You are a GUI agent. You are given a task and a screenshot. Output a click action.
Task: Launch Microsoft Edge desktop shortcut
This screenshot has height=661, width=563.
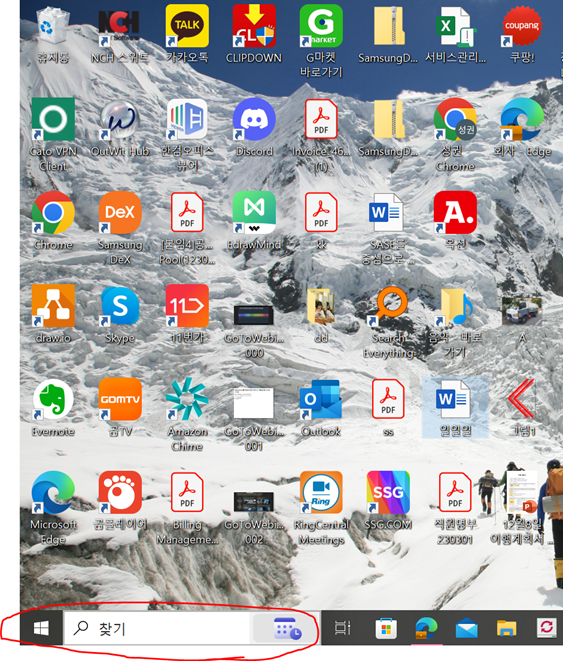tap(53, 492)
